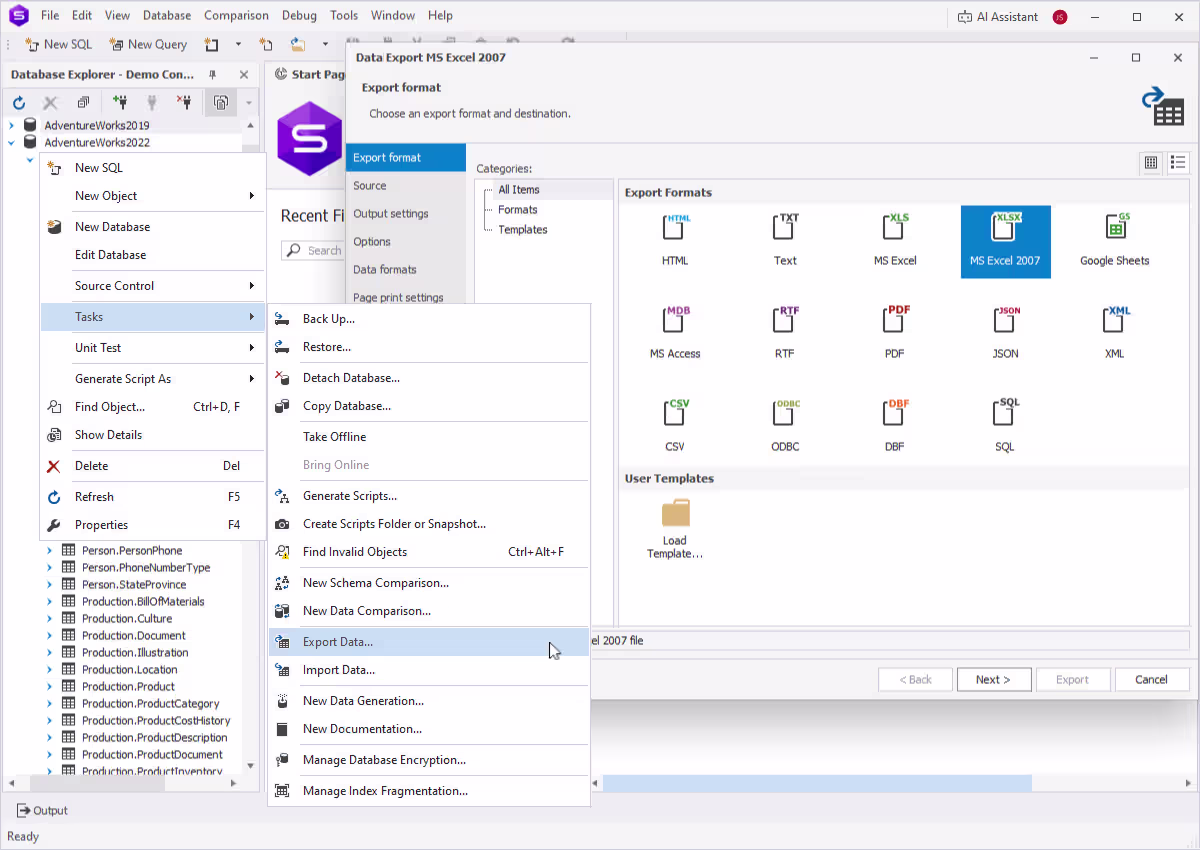This screenshot has width=1200, height=850.
Task: Click the Remove Connection red-x plug icon
Action: click(x=184, y=102)
